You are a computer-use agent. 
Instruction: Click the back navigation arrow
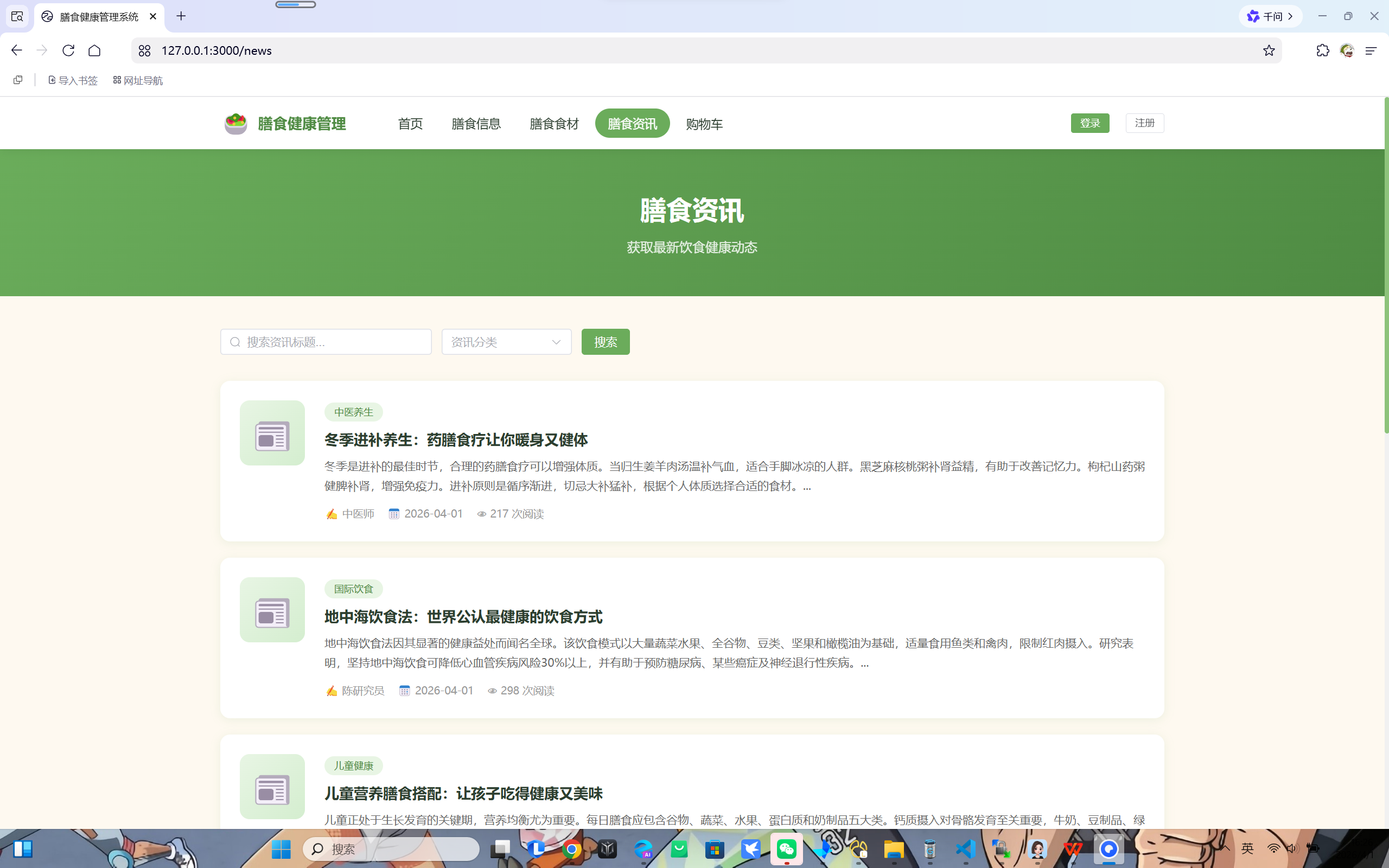click(17, 50)
